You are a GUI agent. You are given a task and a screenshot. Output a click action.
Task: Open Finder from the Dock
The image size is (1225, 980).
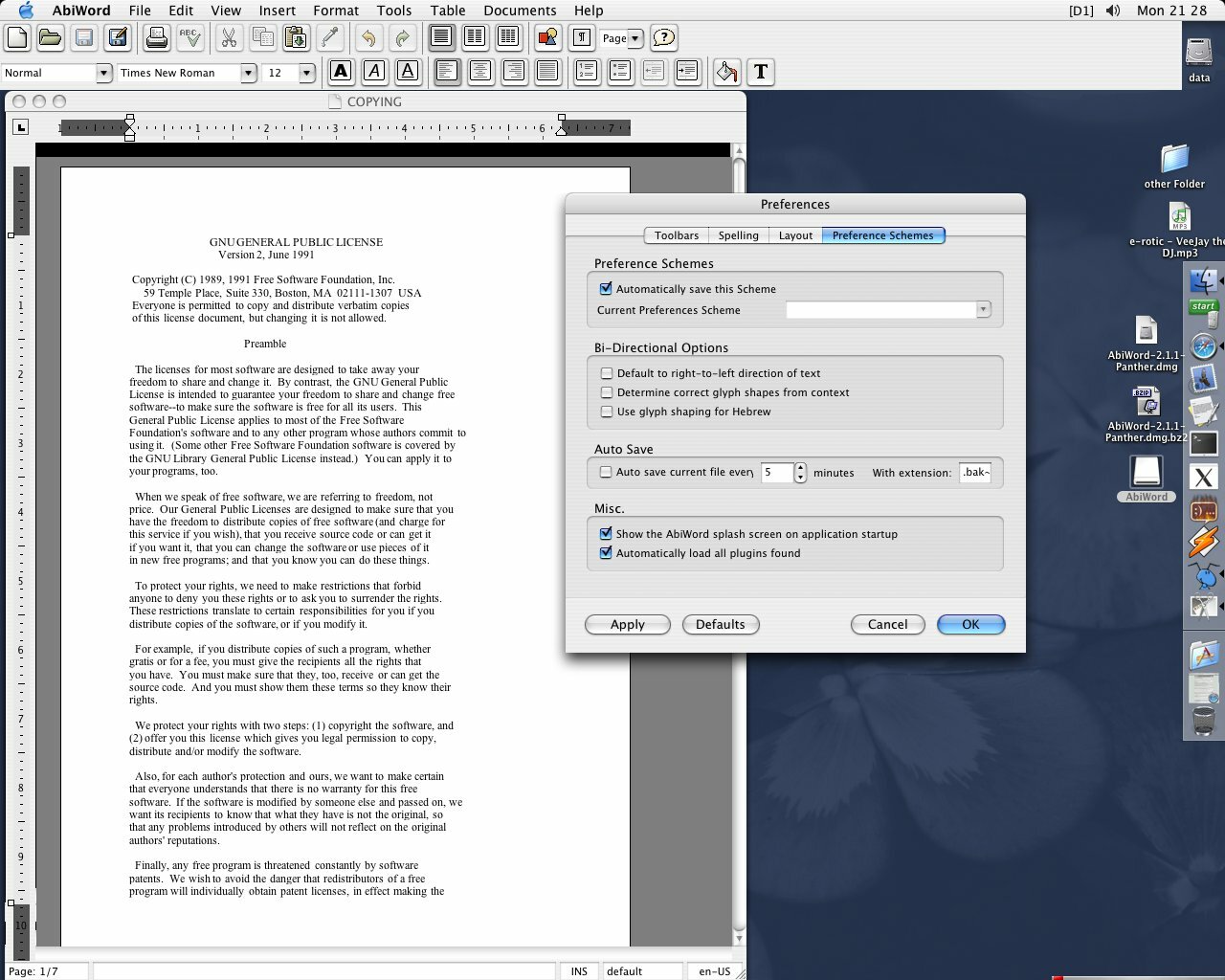point(1203,281)
